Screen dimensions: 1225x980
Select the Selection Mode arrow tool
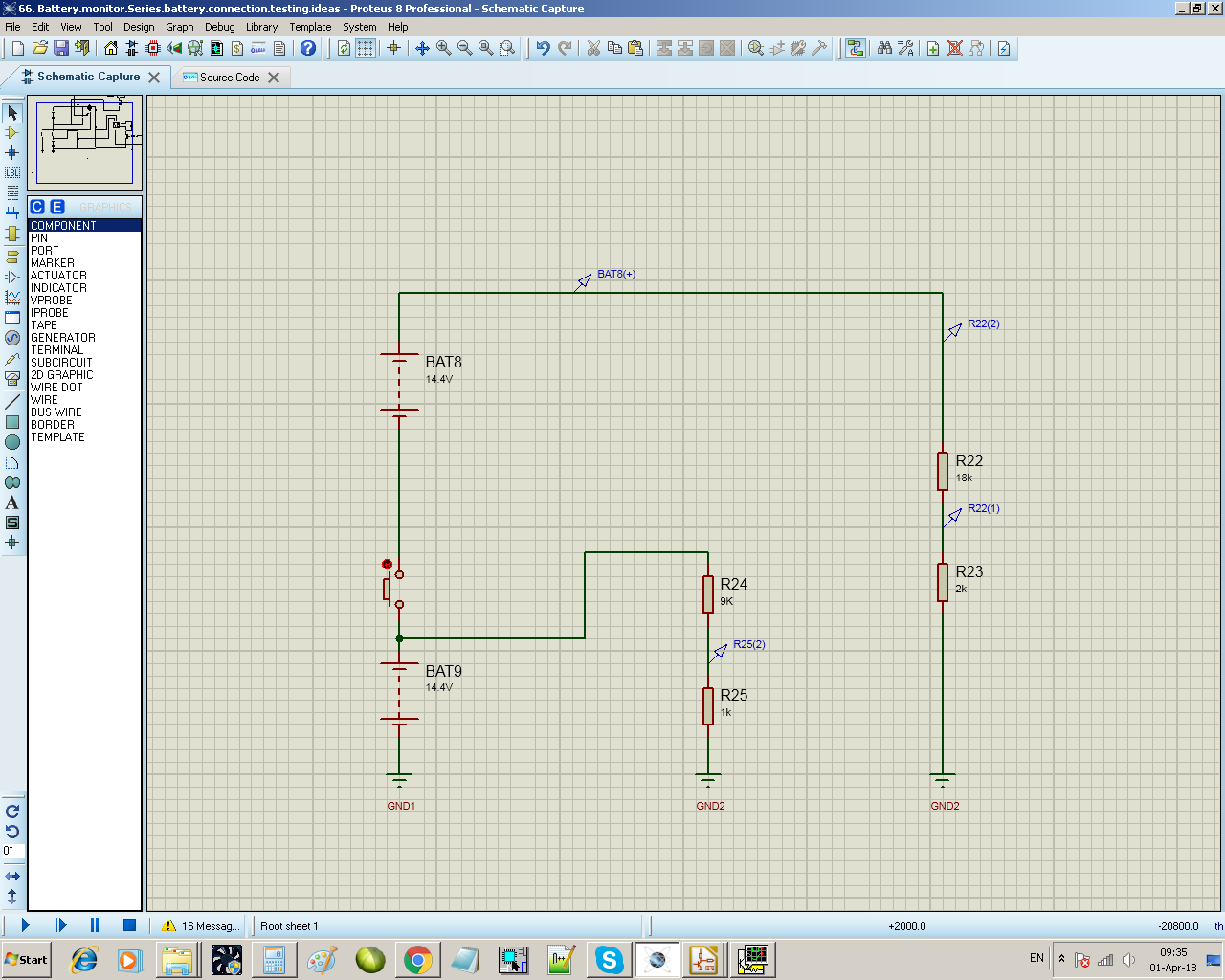pos(12,114)
